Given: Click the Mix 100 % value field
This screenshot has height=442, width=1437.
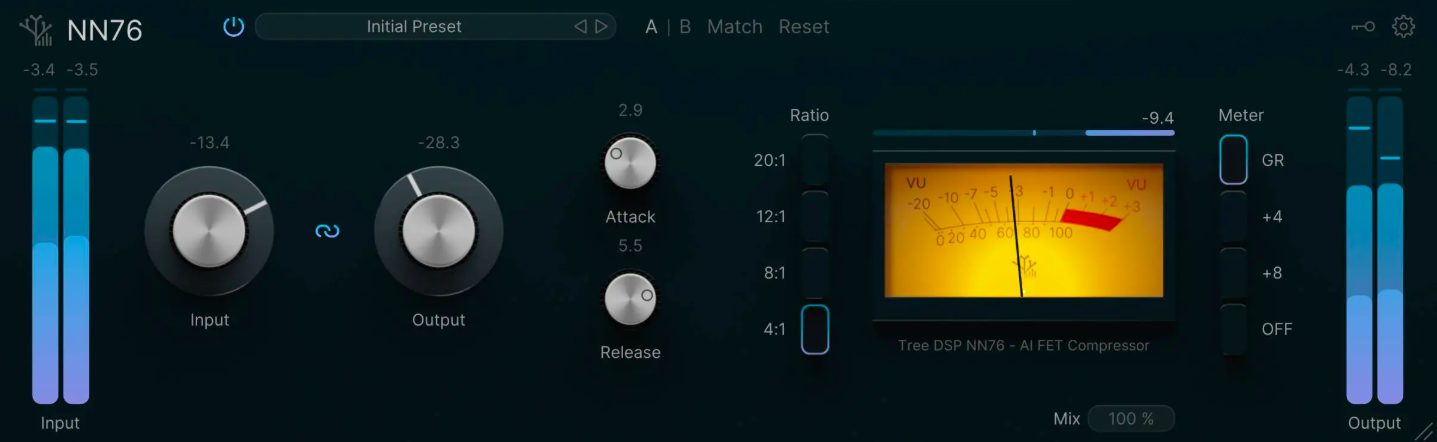Looking at the screenshot, I should pyautogui.click(x=1131, y=418).
